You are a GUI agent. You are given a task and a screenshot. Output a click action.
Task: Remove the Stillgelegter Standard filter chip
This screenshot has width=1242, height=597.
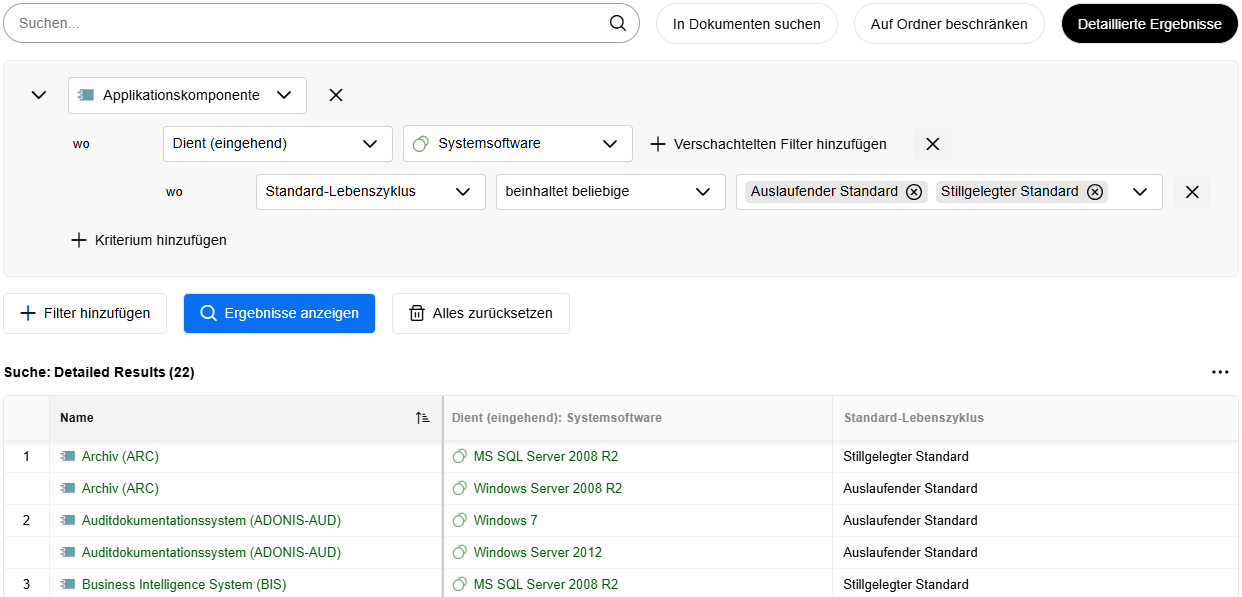point(1095,191)
